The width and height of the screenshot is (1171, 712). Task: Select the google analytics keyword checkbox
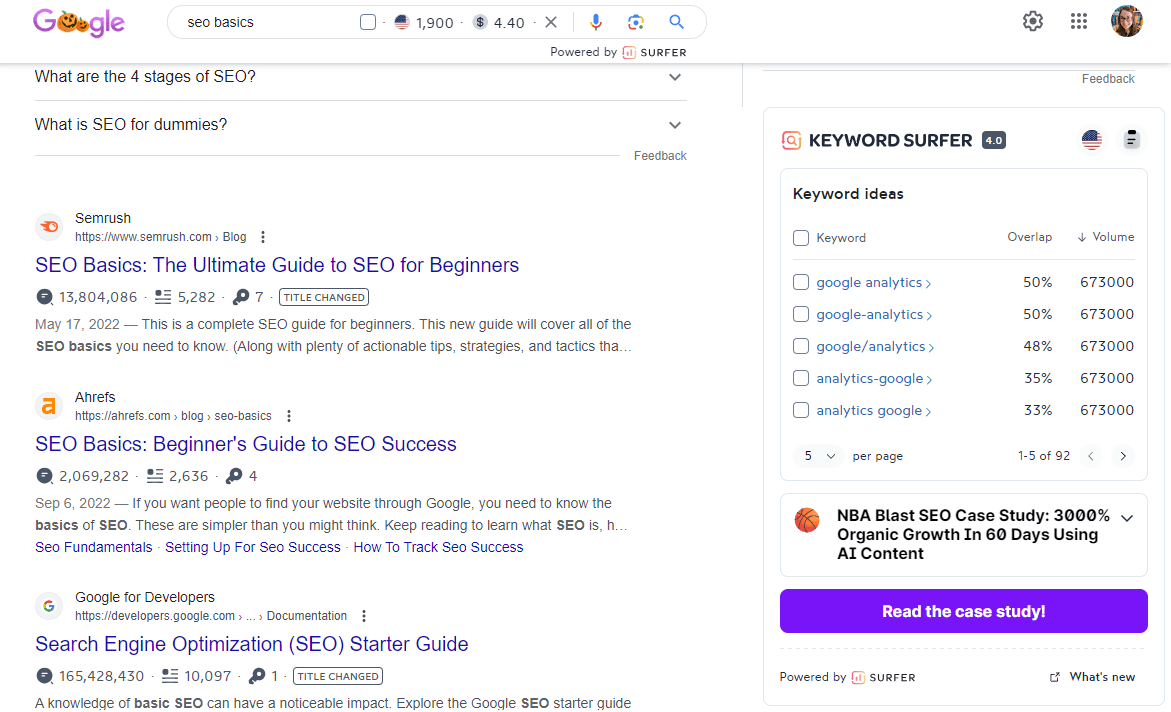pos(800,282)
